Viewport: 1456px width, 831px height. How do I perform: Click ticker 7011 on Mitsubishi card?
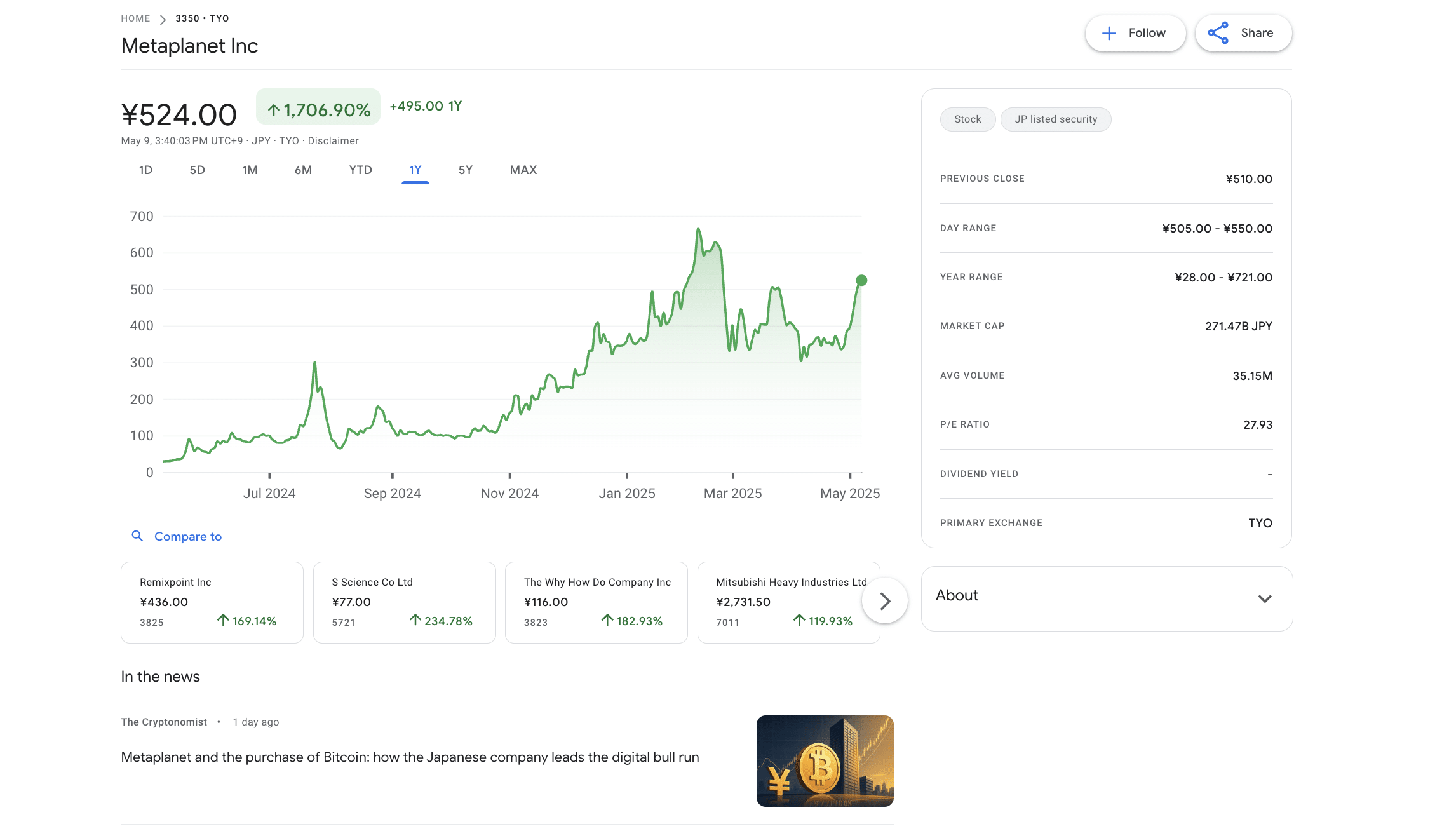pyautogui.click(x=727, y=623)
